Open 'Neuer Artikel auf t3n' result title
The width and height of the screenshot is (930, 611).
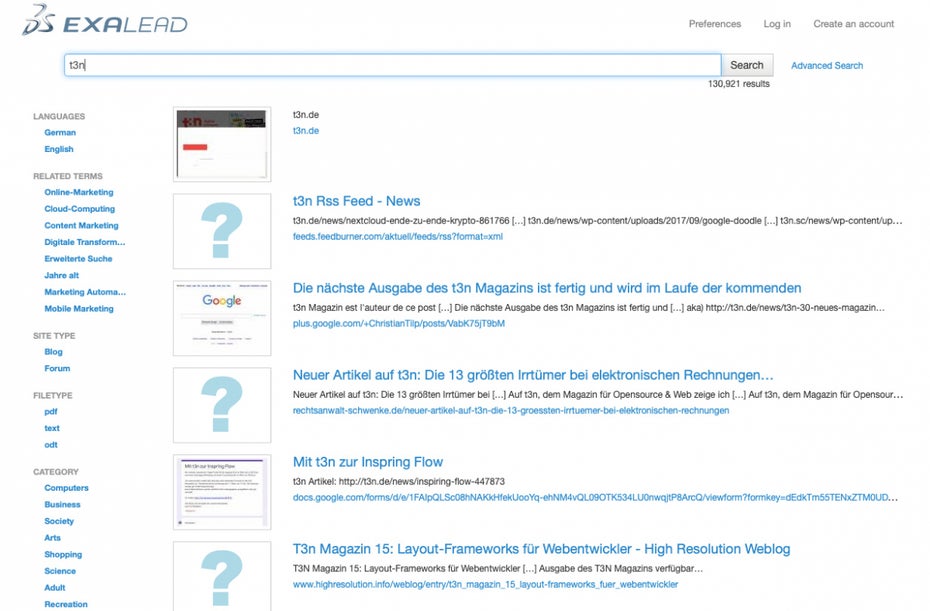pyautogui.click(x=533, y=375)
